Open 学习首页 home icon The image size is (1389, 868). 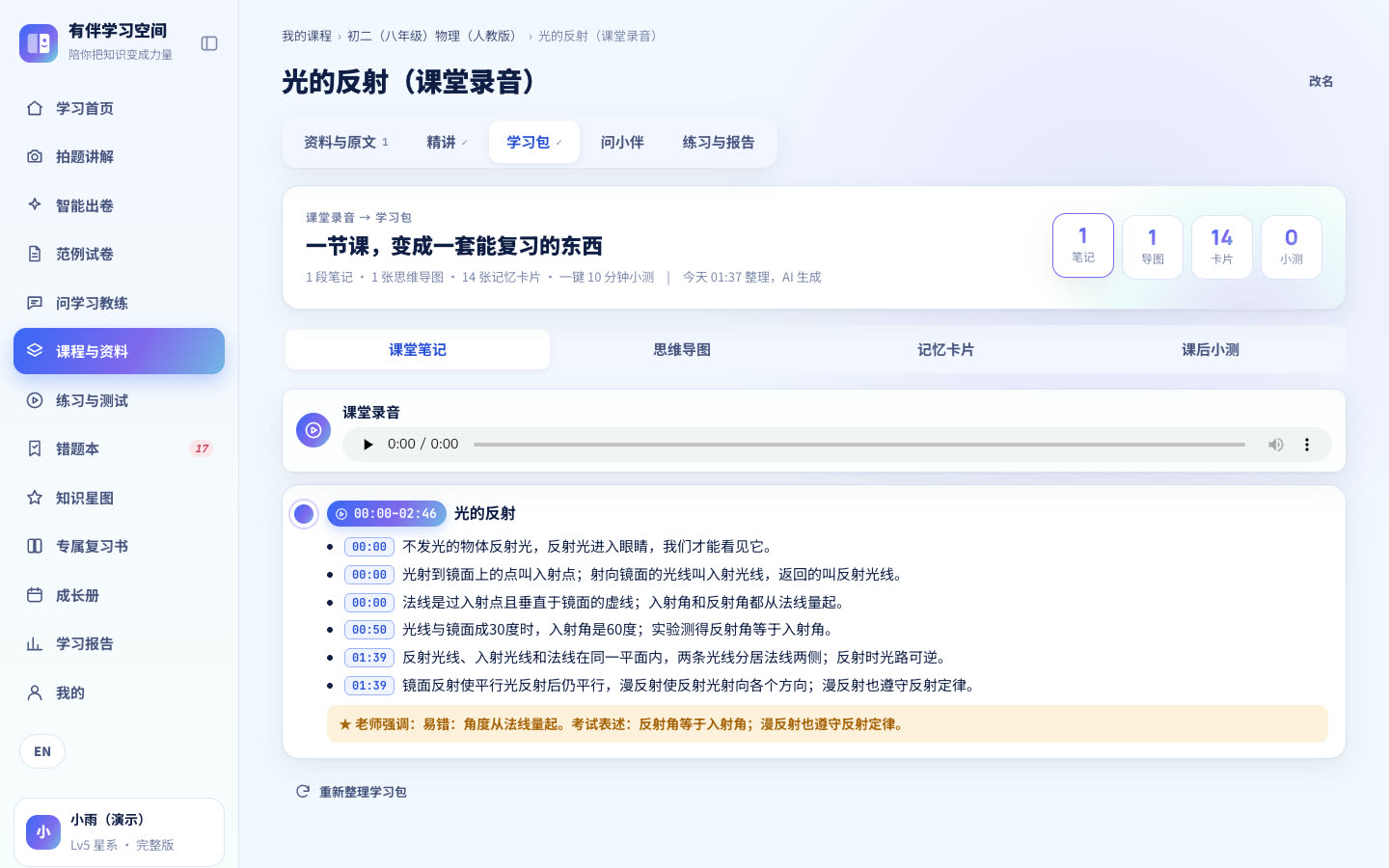pos(35,108)
